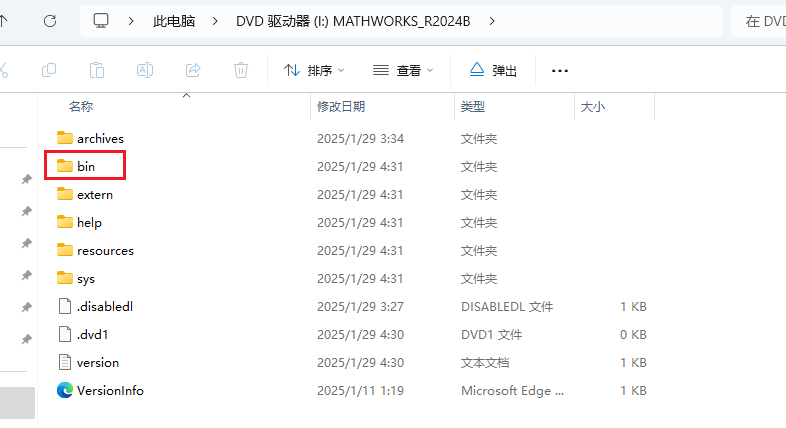The height and width of the screenshot is (428, 786).
Task: Click the file name .dvd1
Action: click(92, 334)
